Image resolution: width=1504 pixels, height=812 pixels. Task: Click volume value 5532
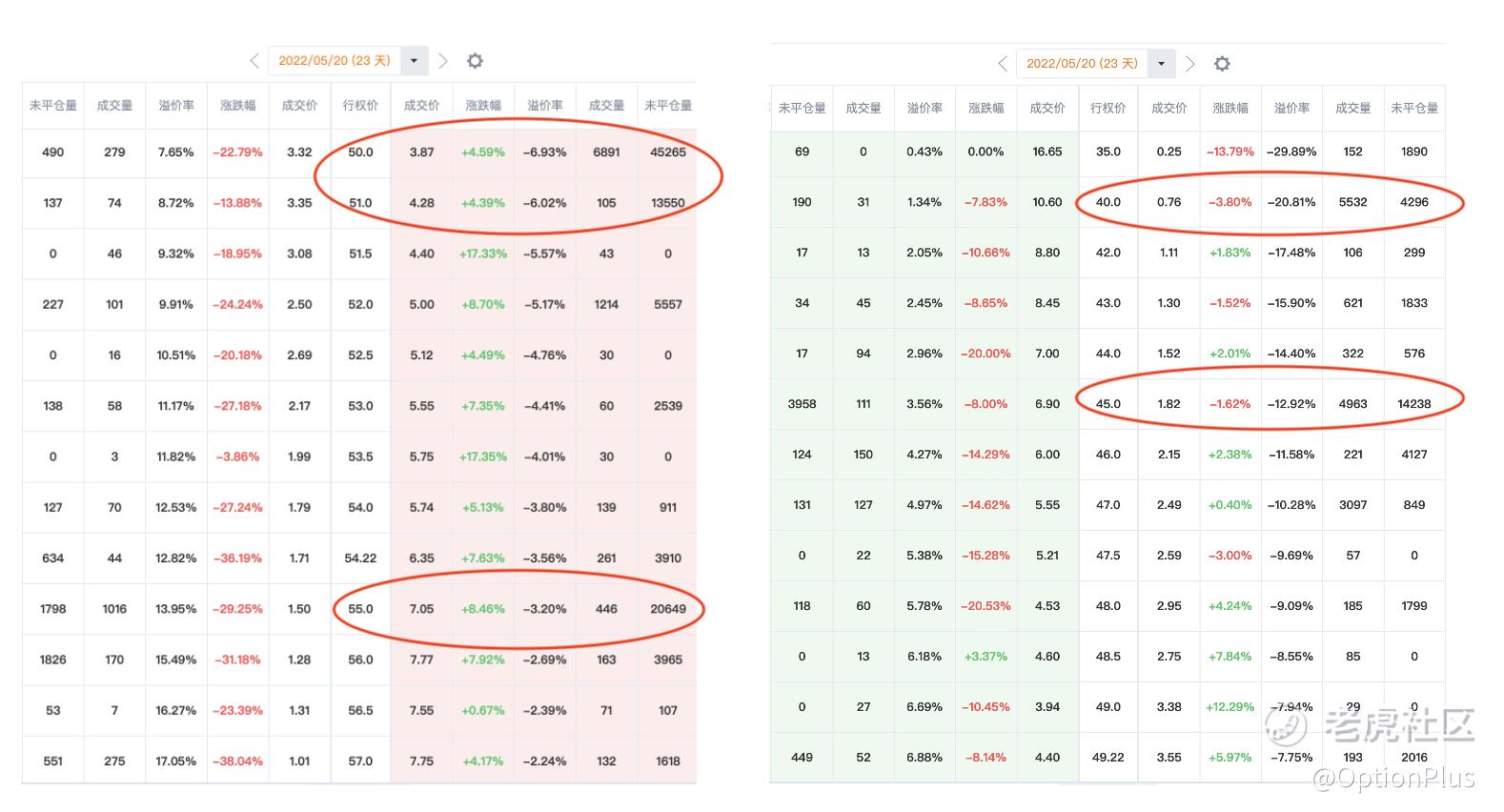point(1352,202)
